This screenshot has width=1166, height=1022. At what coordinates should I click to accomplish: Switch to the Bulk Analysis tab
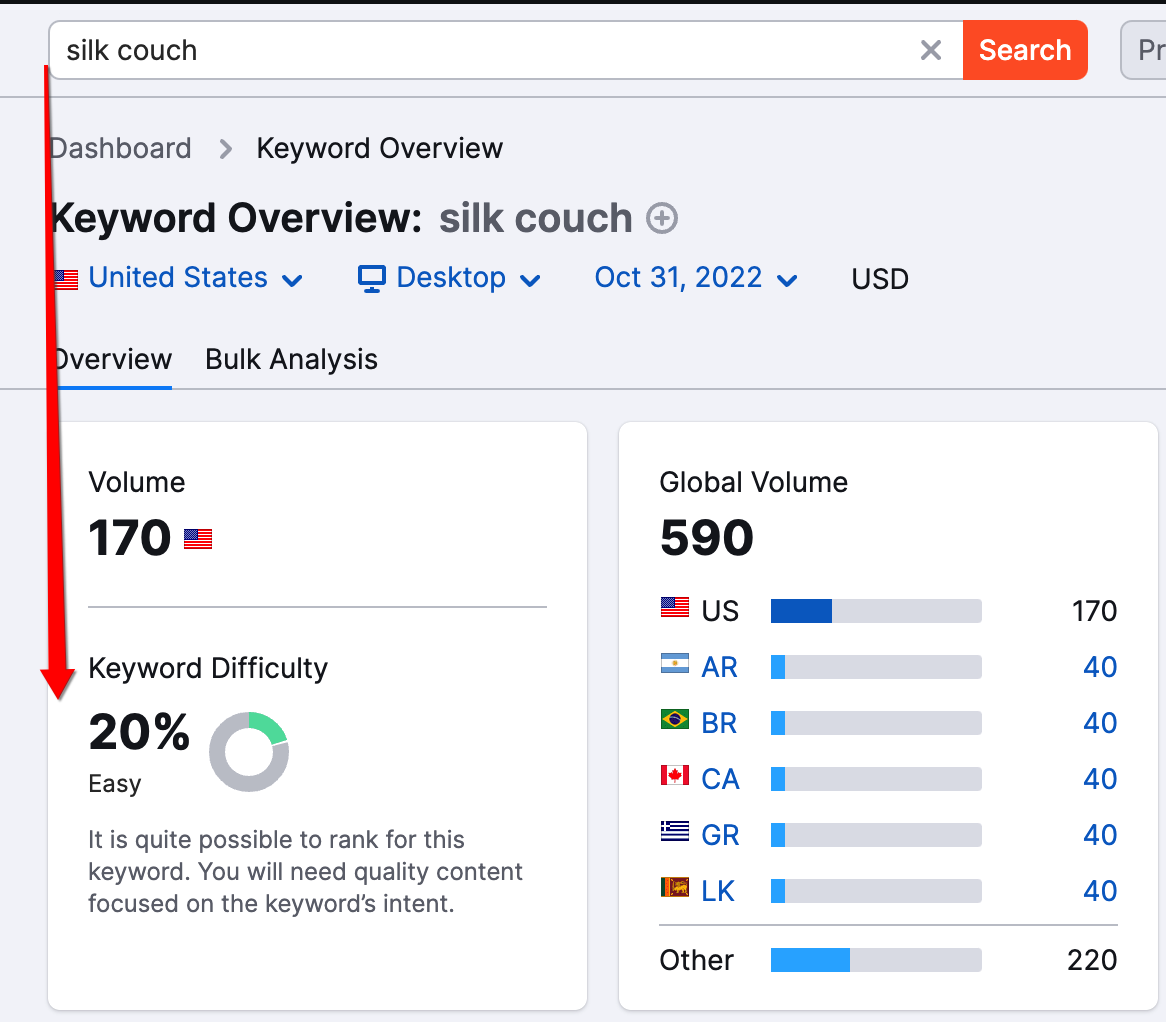(x=291, y=360)
